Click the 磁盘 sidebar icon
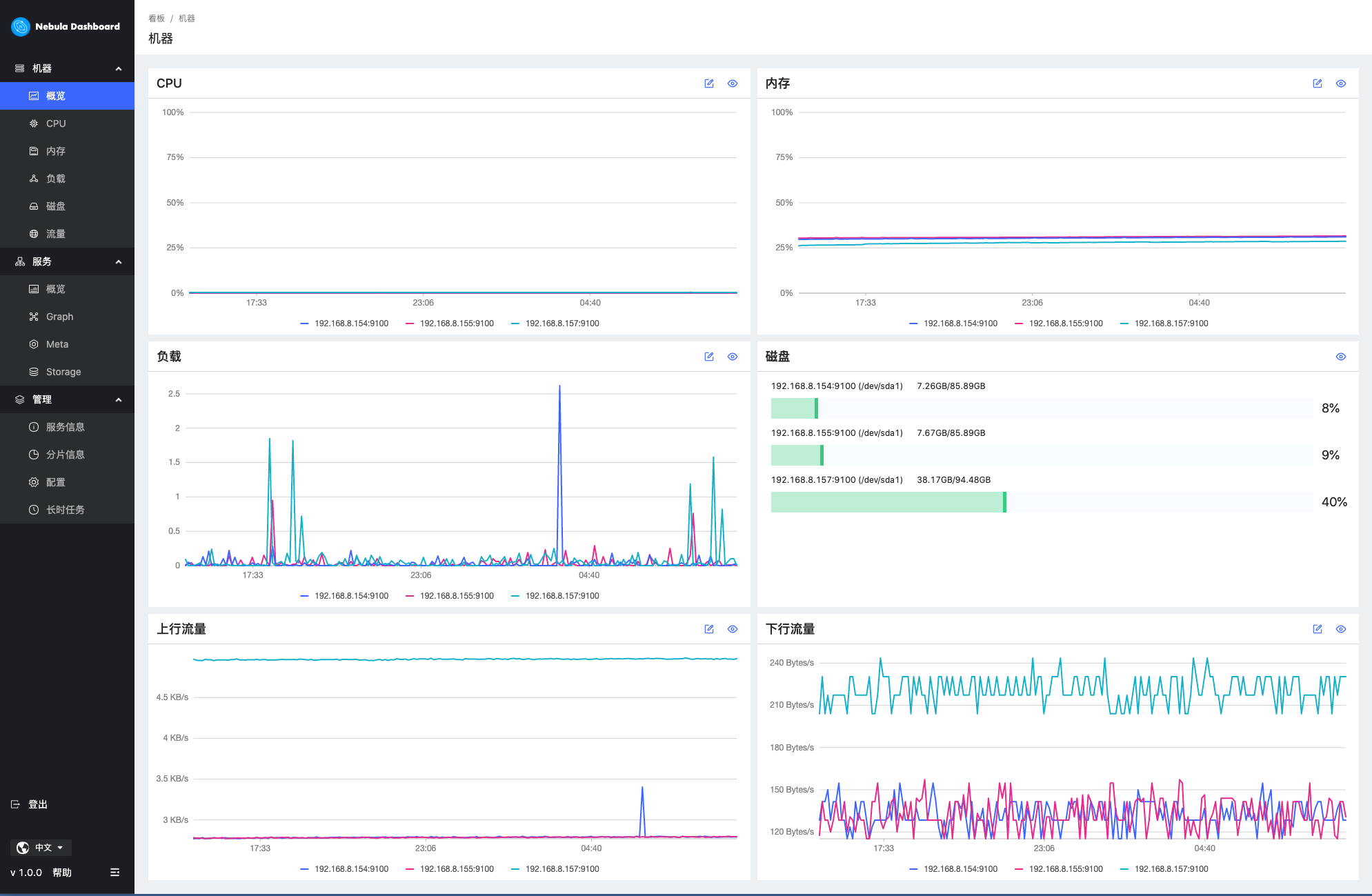1372x896 pixels. (34, 206)
